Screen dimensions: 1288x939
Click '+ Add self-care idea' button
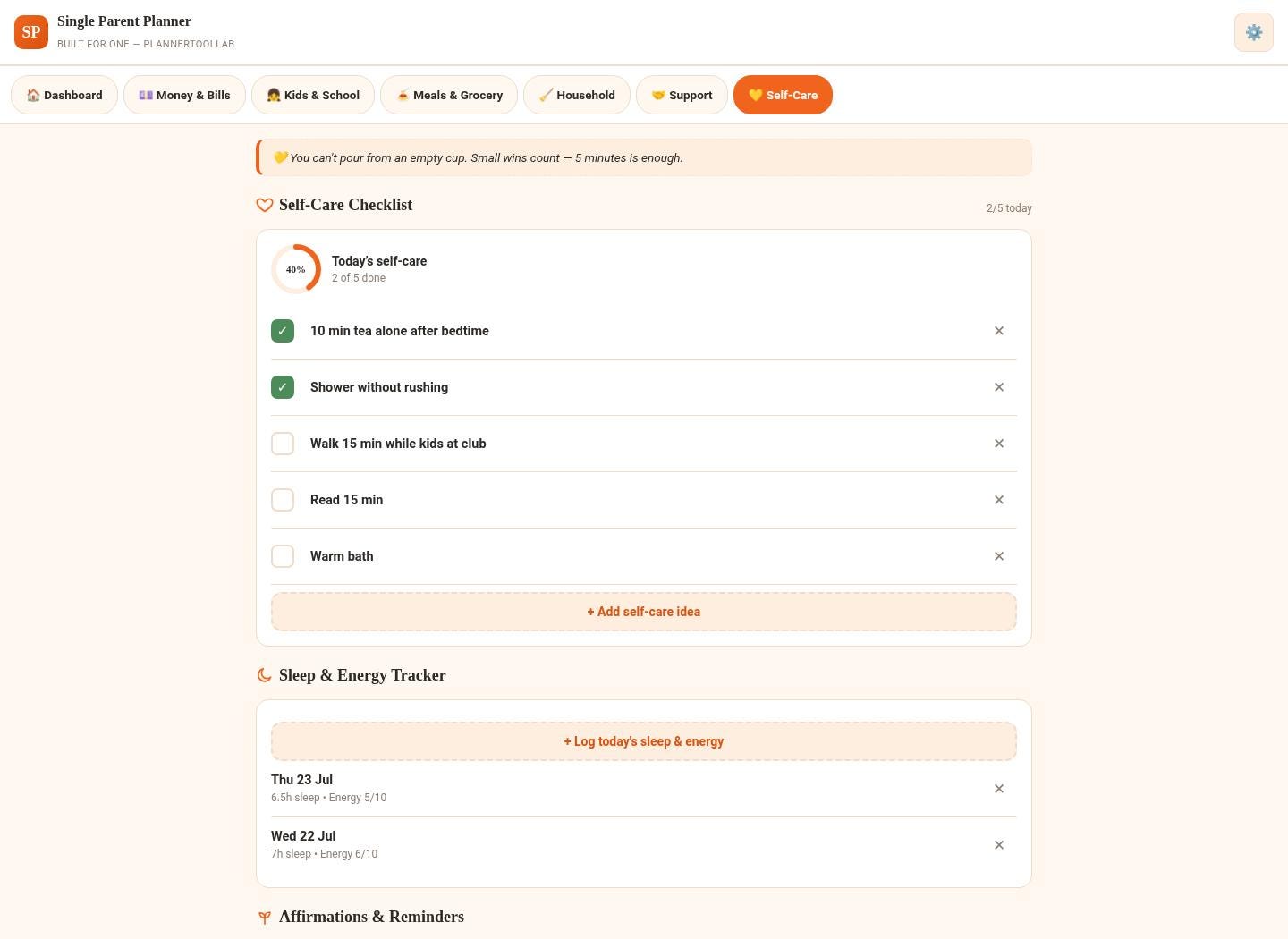[x=644, y=612]
